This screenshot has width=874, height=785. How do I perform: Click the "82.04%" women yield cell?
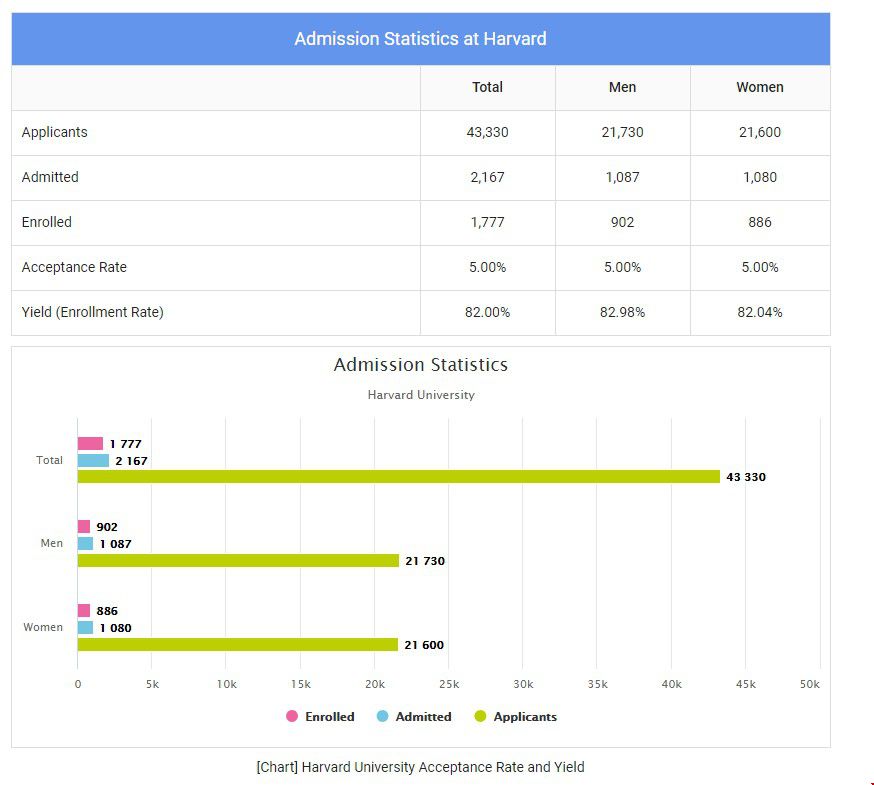tap(760, 312)
